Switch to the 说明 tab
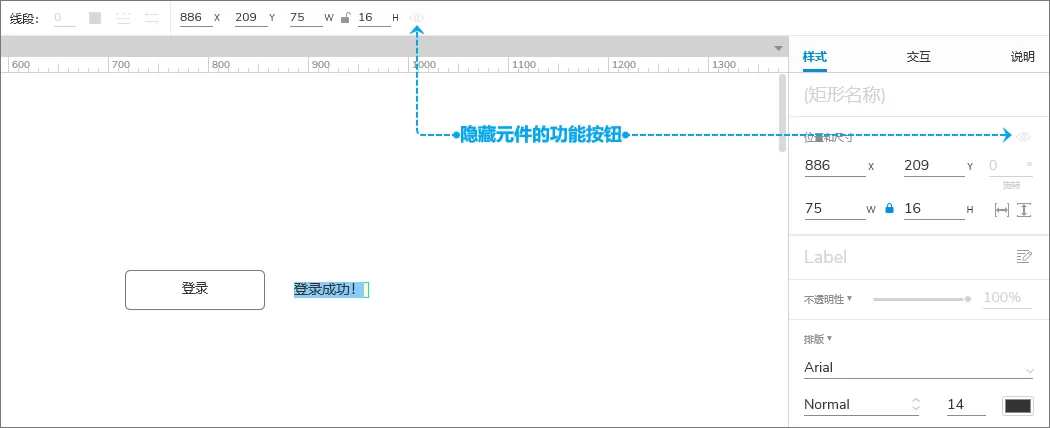Image resolution: width=1050 pixels, height=428 pixels. point(1023,57)
